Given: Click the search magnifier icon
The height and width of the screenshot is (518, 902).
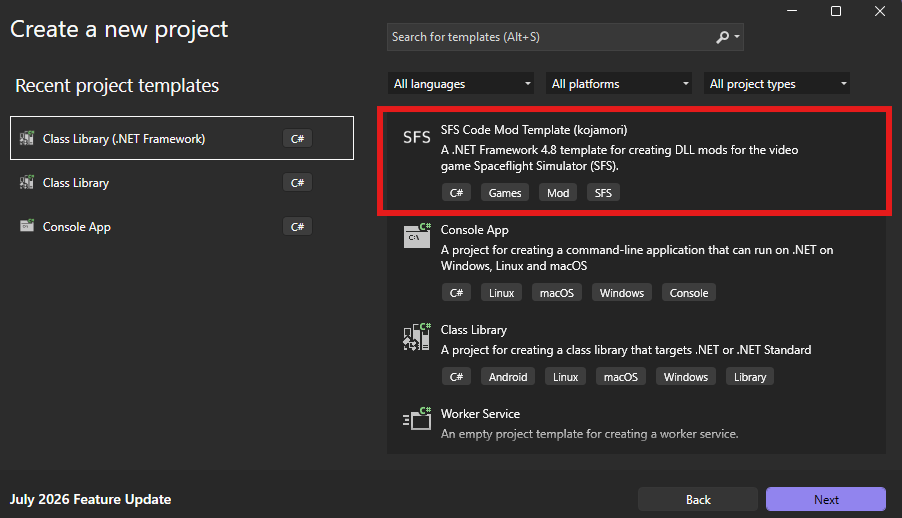Looking at the screenshot, I should coord(722,37).
